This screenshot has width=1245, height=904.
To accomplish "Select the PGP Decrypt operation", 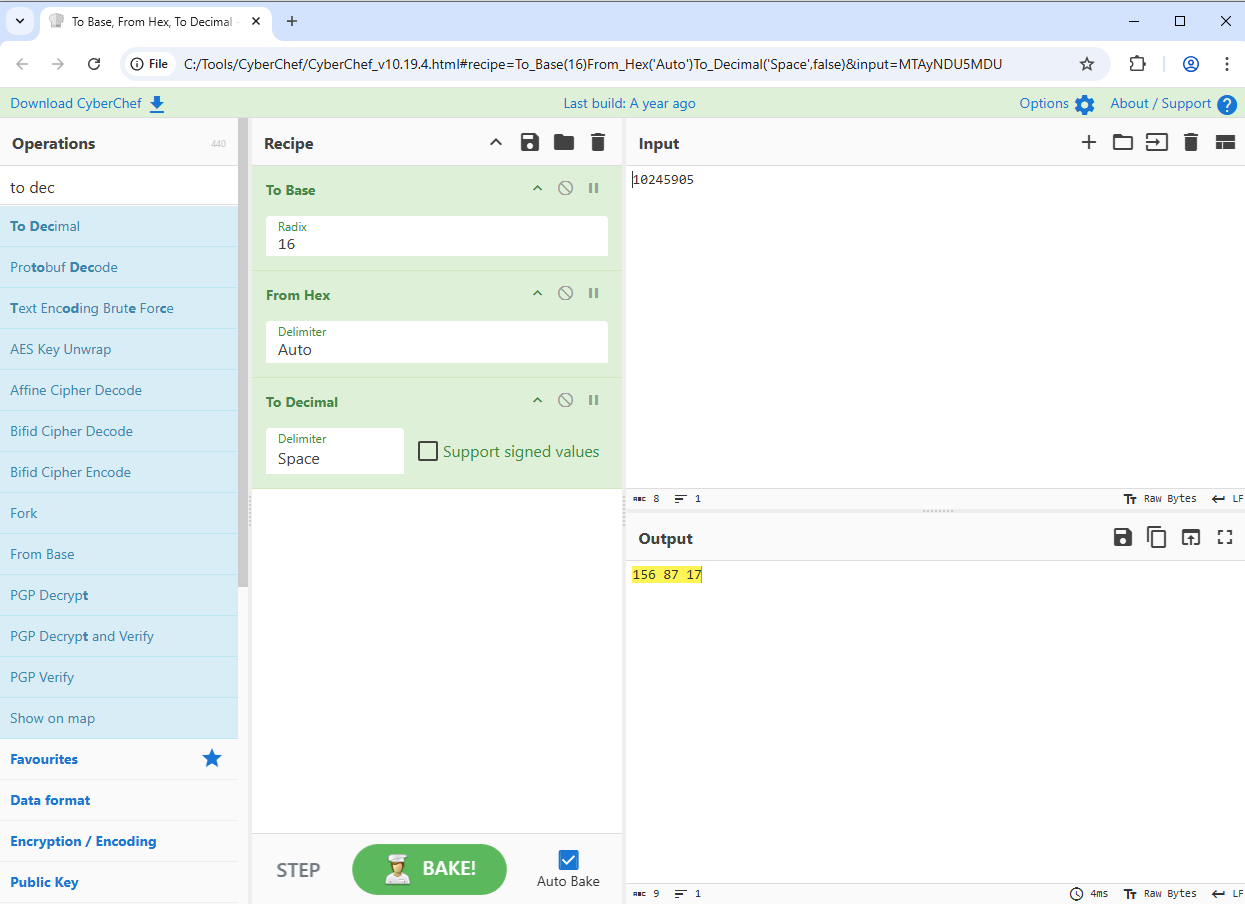I will pos(119,595).
